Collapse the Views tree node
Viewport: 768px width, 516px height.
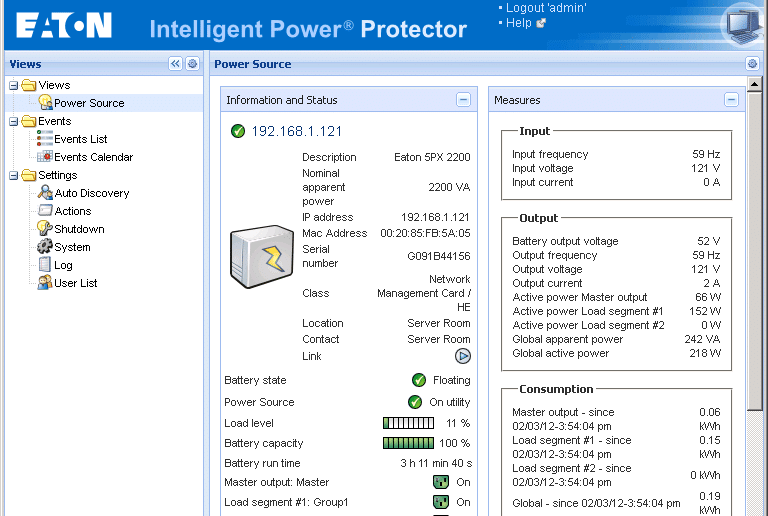14,86
